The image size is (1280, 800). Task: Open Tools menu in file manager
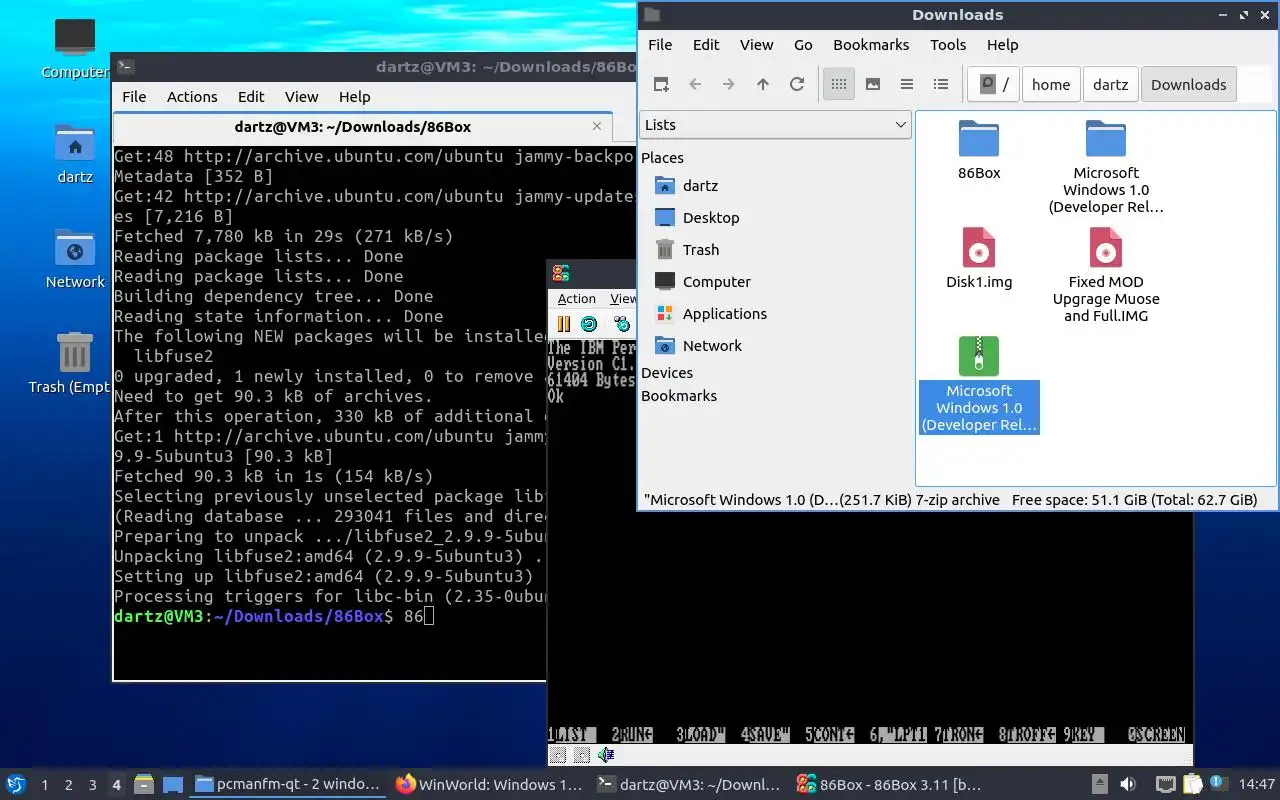pos(948,44)
